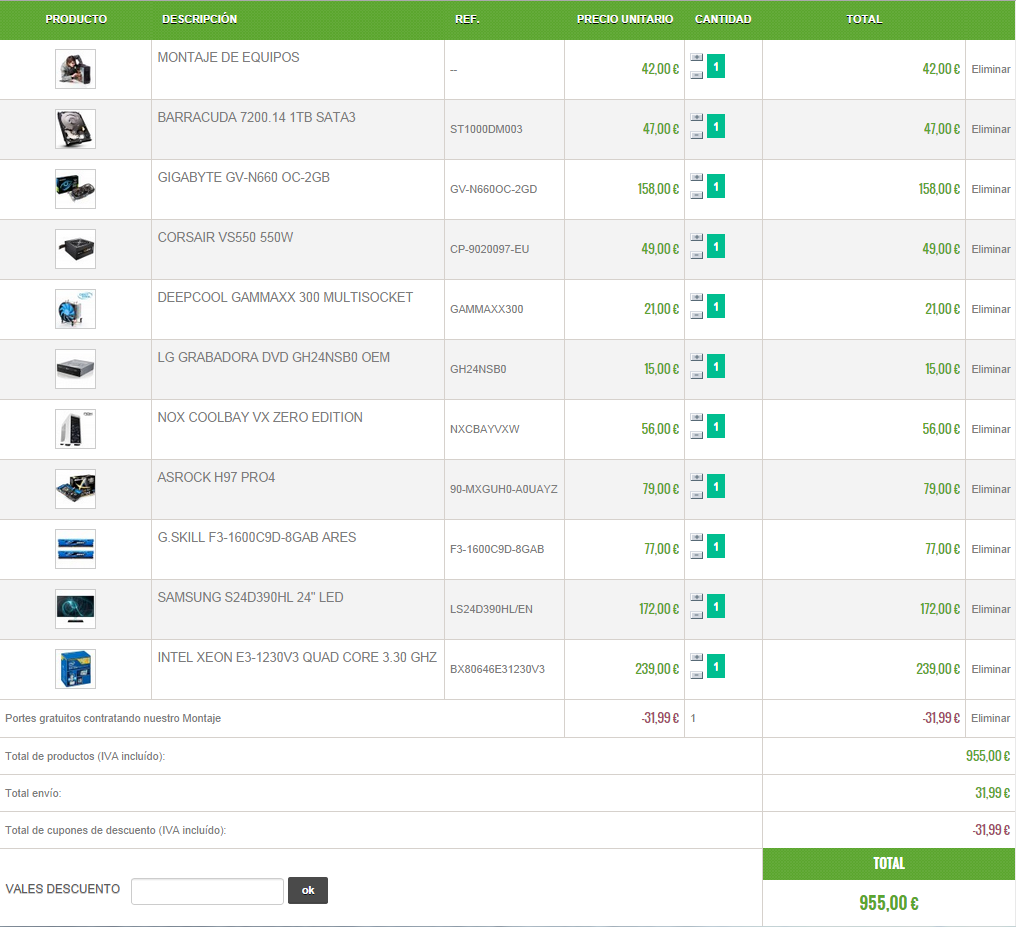Click the Total envío 31,99 € amount
The height and width of the screenshot is (927, 1016).
click(x=993, y=793)
